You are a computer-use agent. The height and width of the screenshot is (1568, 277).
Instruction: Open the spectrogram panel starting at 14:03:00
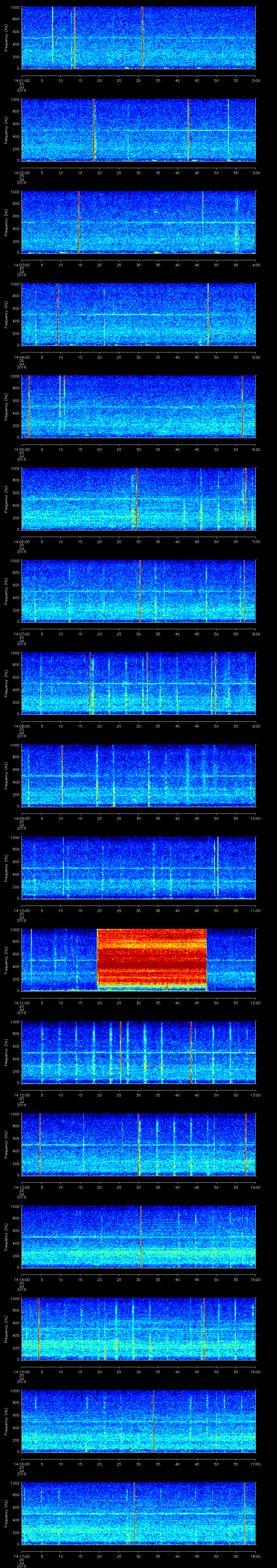(x=138, y=222)
